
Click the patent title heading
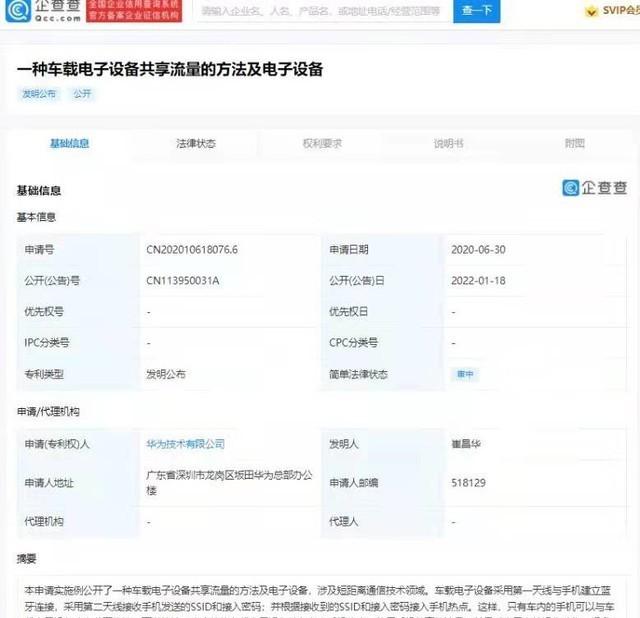(170, 69)
